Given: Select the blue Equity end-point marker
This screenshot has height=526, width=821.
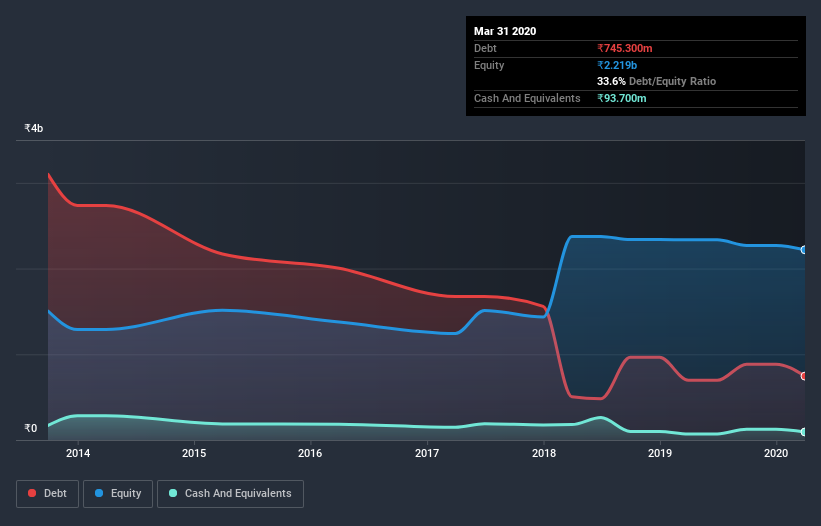Looking at the screenshot, I should (x=804, y=250).
